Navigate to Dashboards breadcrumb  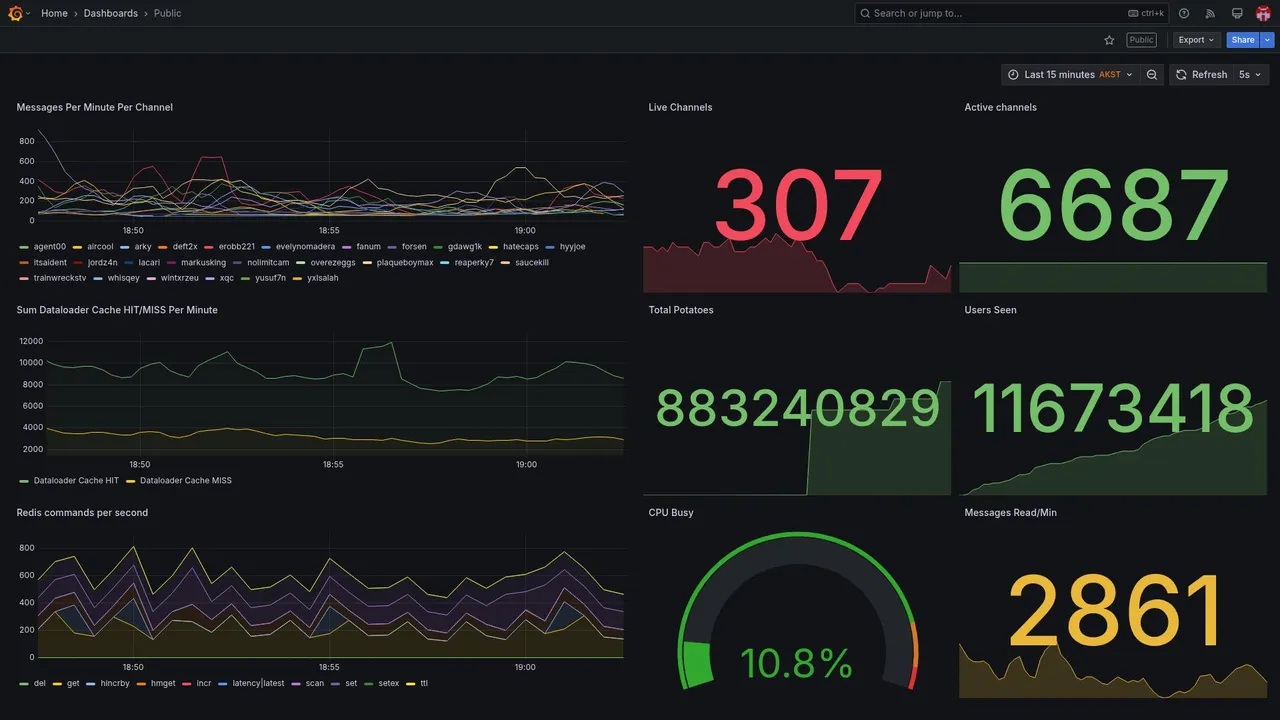coord(111,13)
